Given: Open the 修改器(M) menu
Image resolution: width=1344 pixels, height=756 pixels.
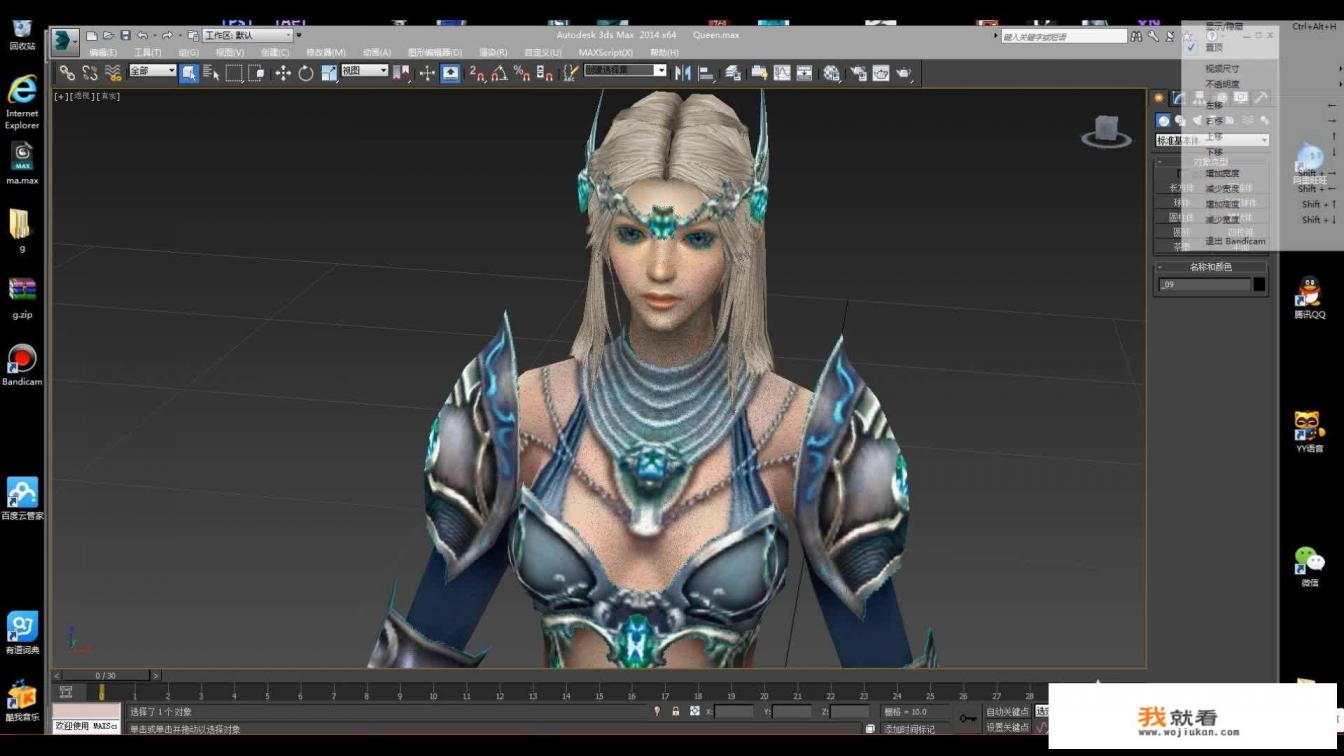Looking at the screenshot, I should click(x=326, y=53).
